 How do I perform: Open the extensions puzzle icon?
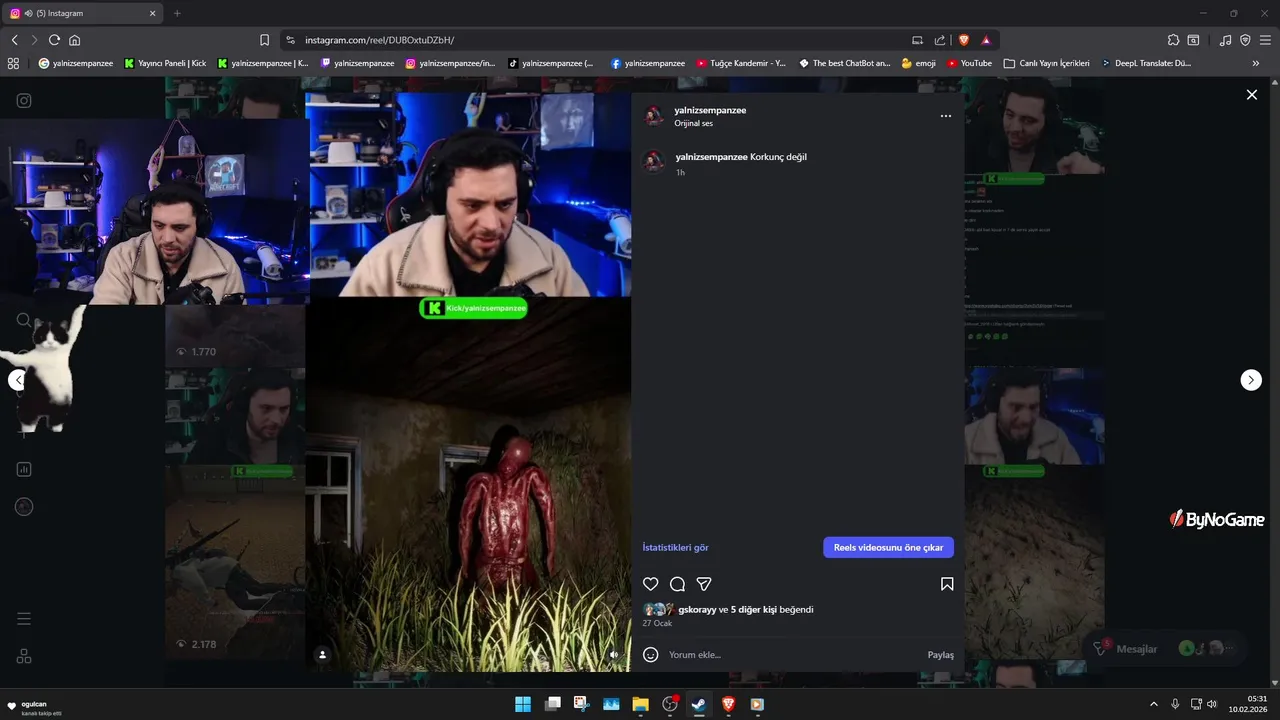tap(1173, 40)
